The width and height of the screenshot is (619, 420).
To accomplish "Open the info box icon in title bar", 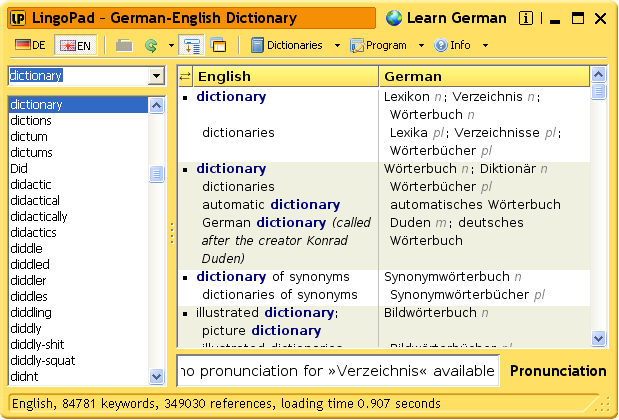I will tap(525, 18).
